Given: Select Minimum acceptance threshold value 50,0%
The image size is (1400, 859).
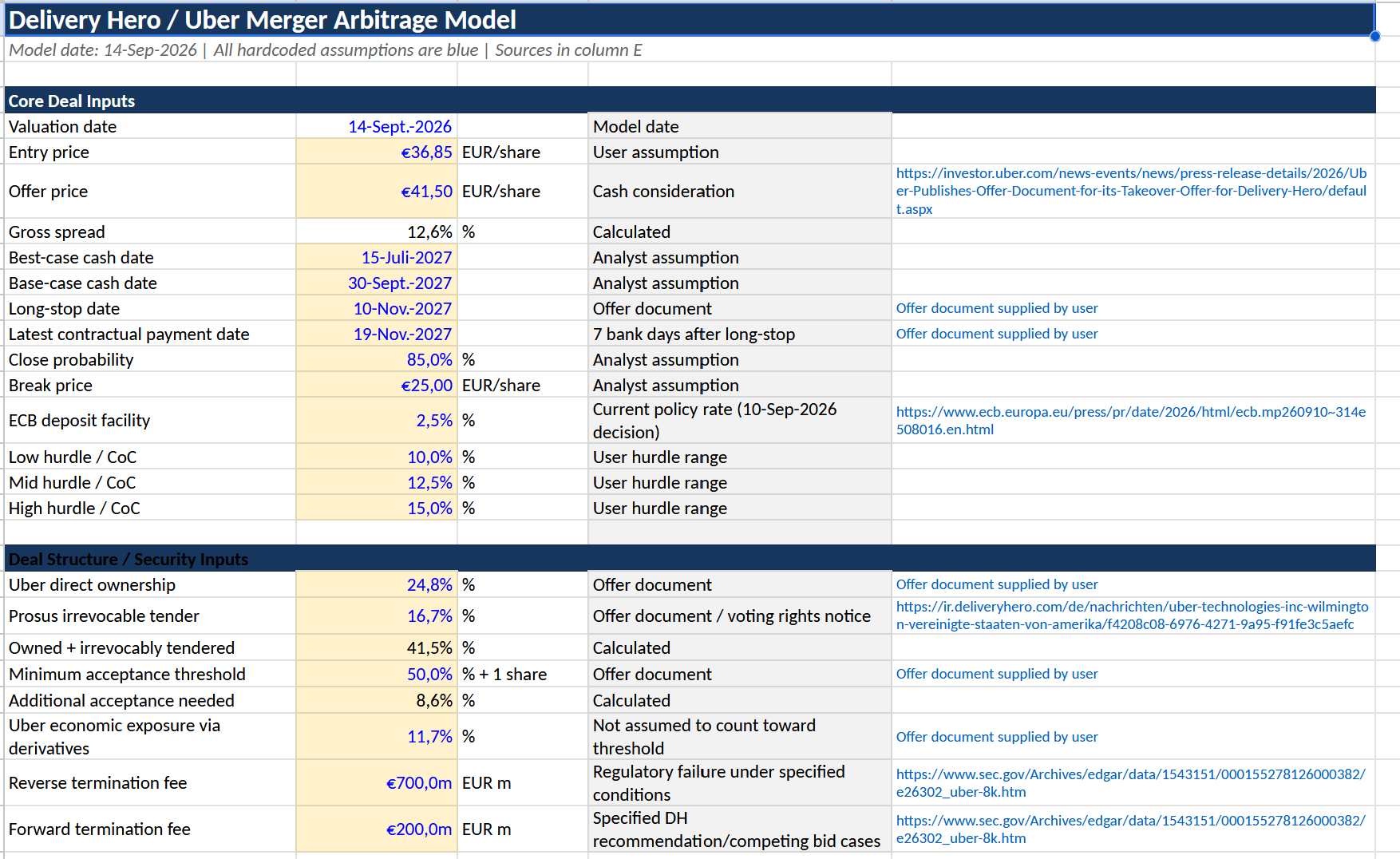Looking at the screenshot, I should pos(377,674).
